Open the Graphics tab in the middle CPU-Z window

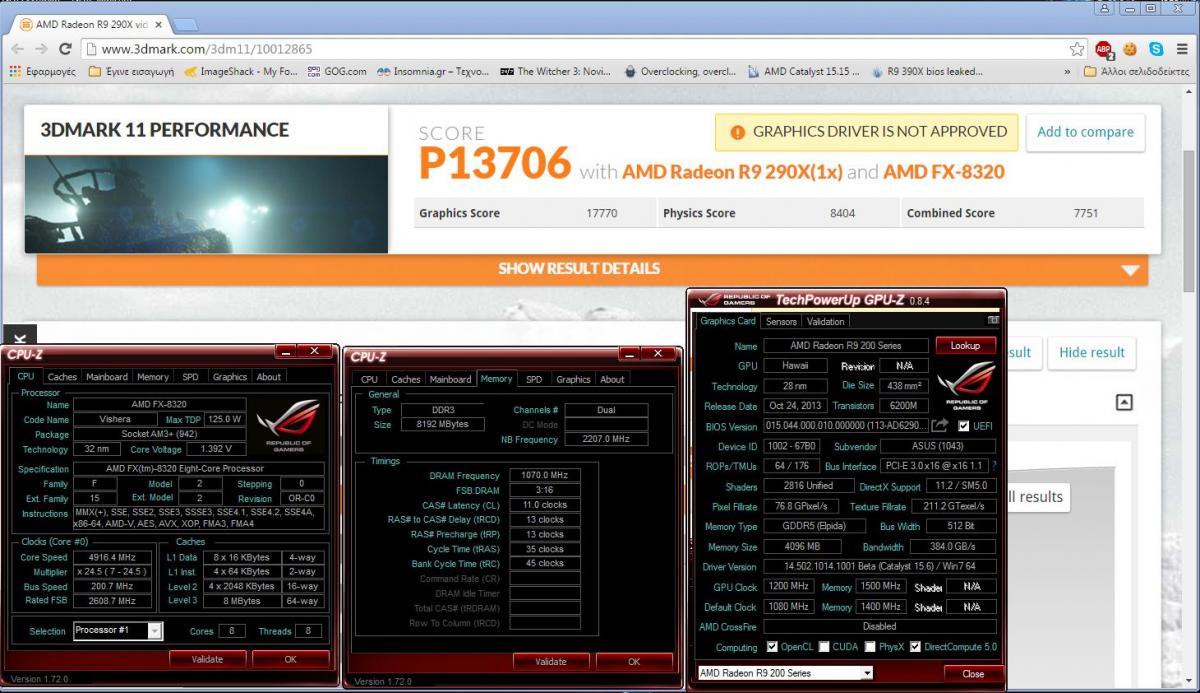tap(573, 379)
